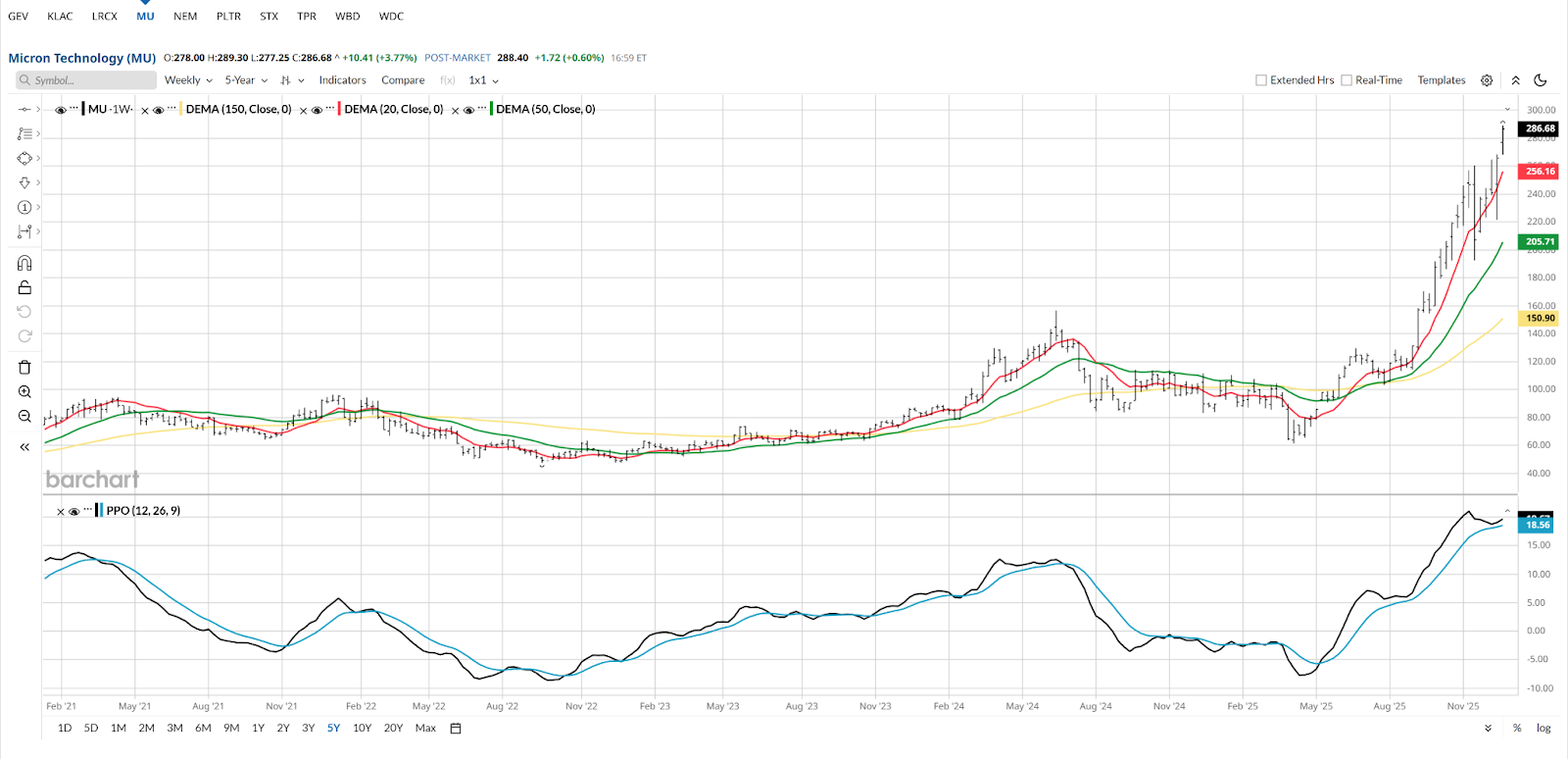Enable the Real-Time checkbox
Screen dimensions: 1568x760
(1347, 80)
